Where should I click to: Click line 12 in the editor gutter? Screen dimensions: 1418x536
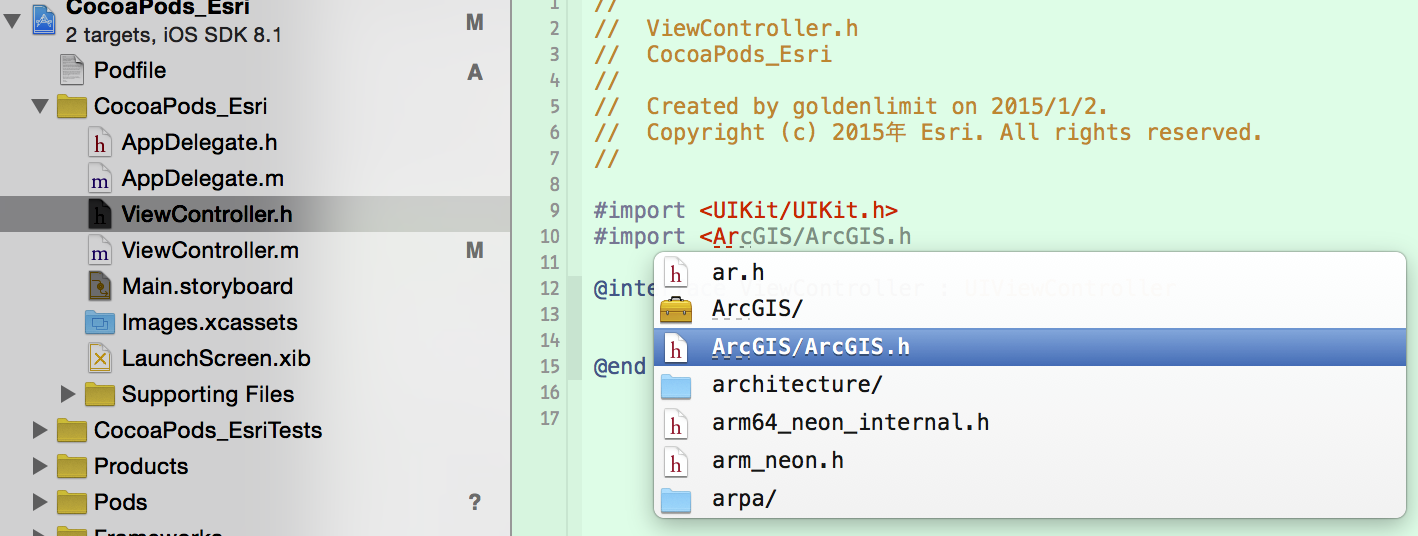(549, 289)
